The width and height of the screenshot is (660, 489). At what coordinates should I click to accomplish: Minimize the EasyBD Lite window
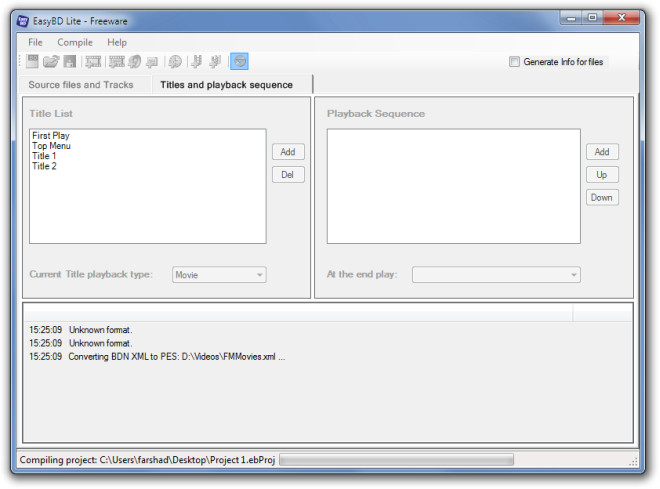pos(571,18)
